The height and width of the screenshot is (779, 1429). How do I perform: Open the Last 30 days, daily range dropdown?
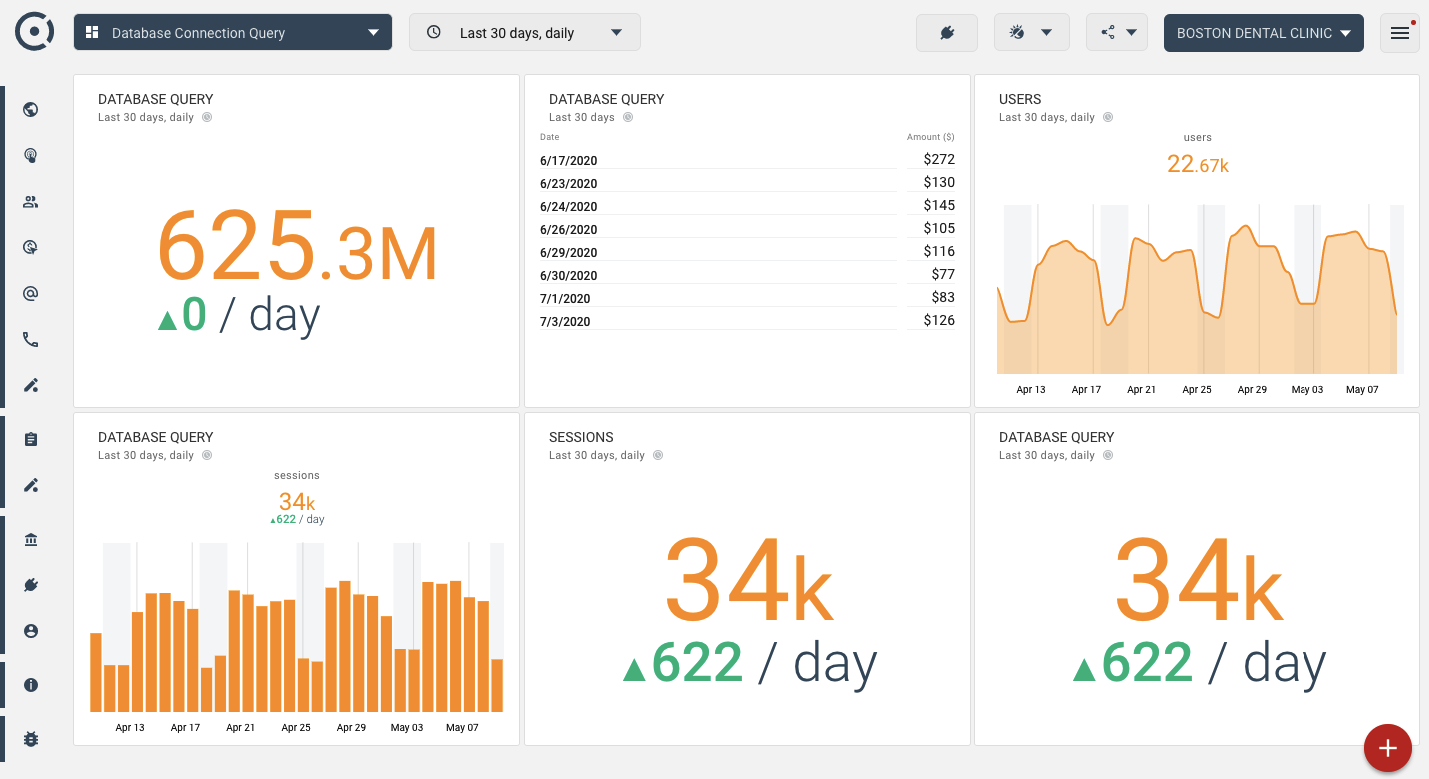524,33
